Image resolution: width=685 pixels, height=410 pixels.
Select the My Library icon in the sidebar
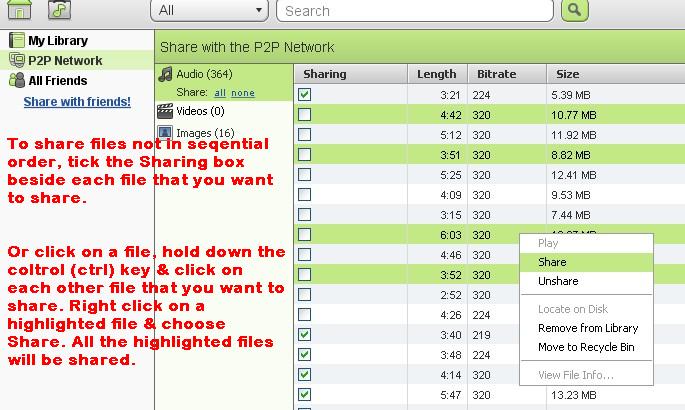[x=16, y=41]
